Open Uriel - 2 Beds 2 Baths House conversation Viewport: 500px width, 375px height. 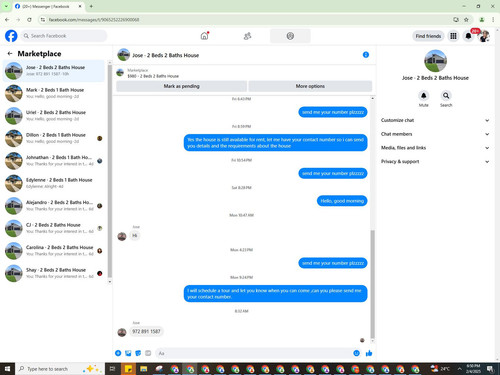54,116
